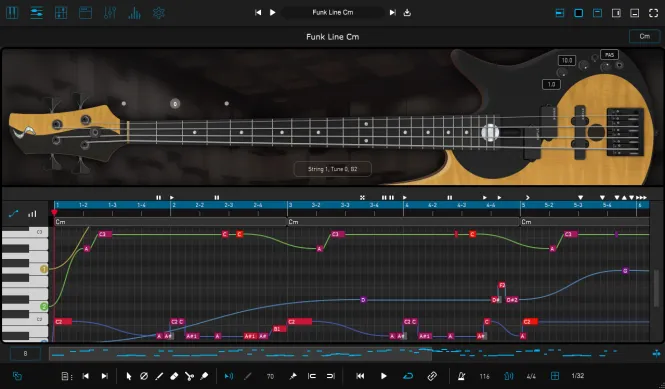Select the mute note tool
Viewport: 665px width, 389px height.
[144, 376]
